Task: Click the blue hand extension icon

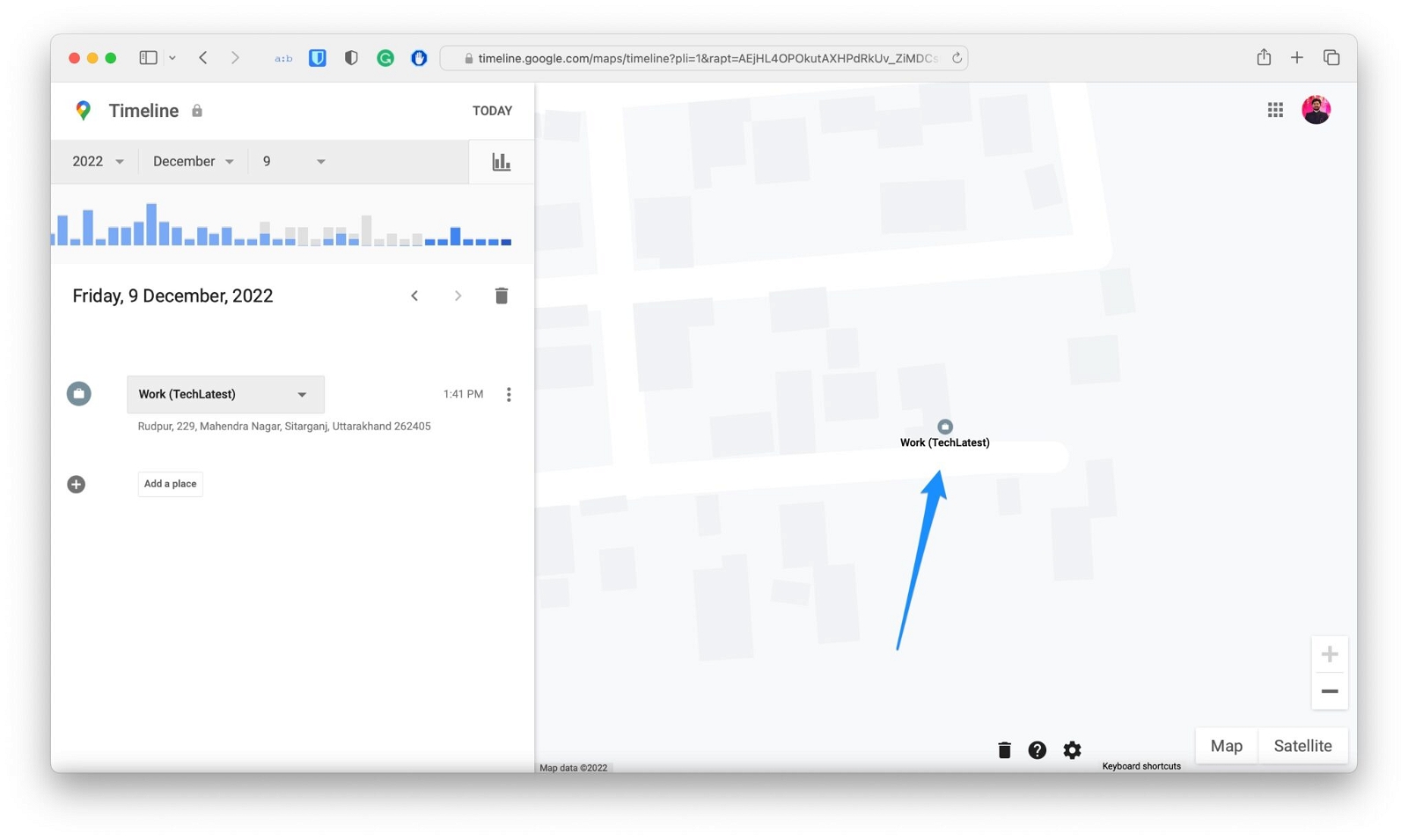Action: point(419,58)
